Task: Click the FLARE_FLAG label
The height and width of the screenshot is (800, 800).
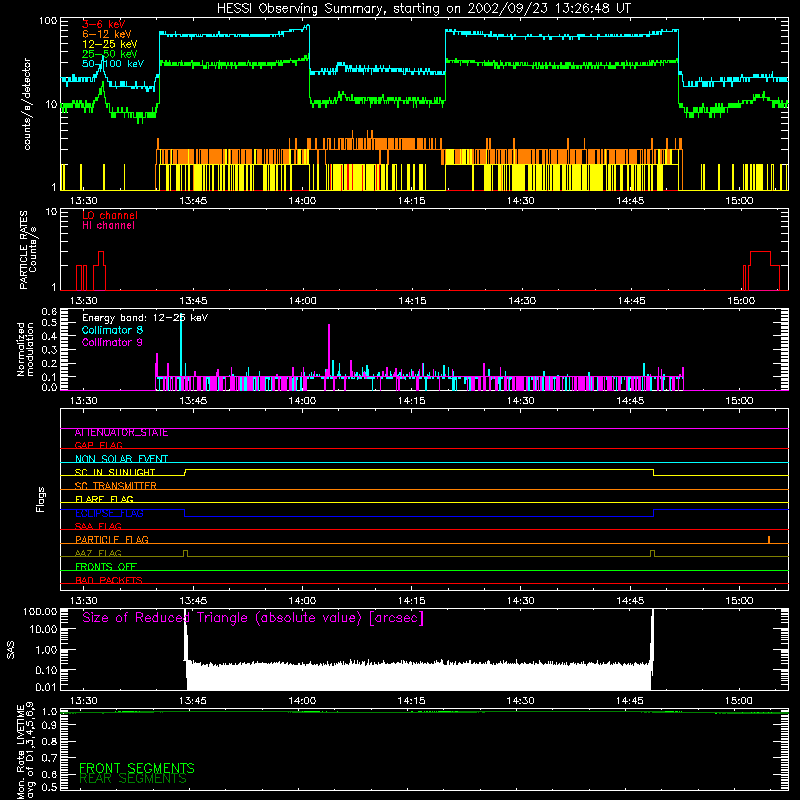Action: pos(104,499)
